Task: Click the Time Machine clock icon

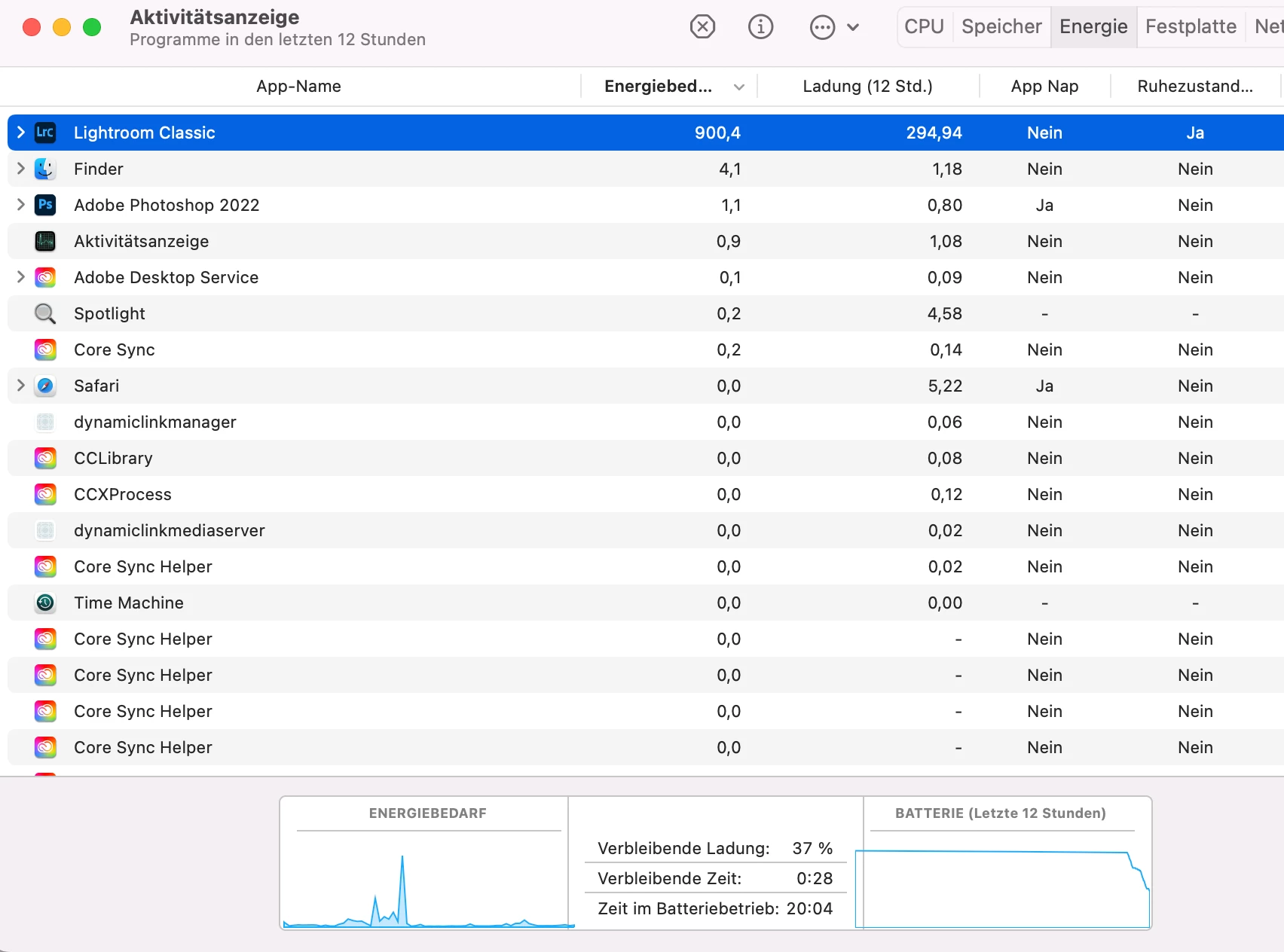Action: (45, 603)
